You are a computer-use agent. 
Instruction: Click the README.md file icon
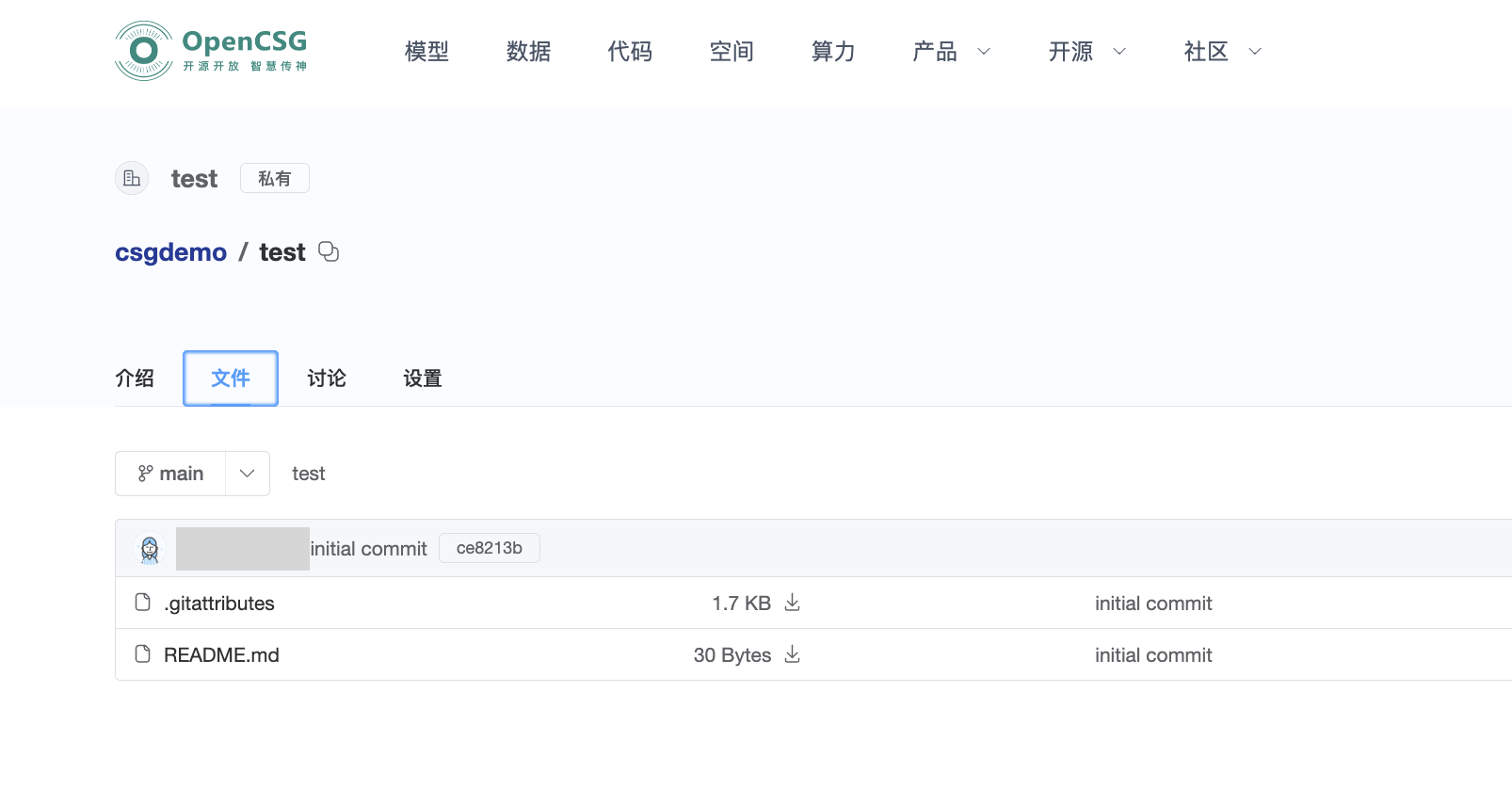click(x=143, y=654)
